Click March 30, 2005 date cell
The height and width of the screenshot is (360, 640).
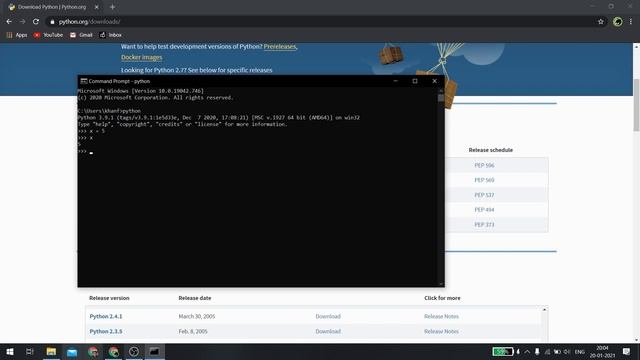197,316
